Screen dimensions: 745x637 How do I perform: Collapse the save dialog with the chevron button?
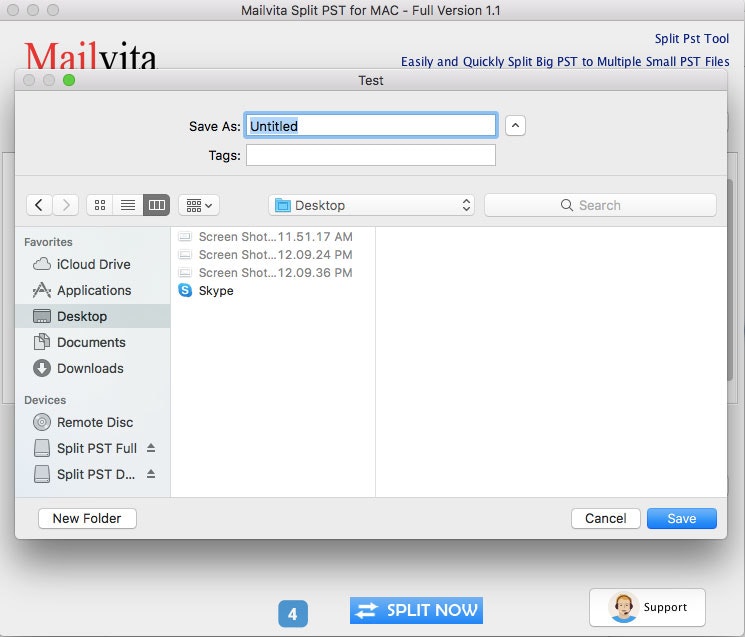click(515, 126)
